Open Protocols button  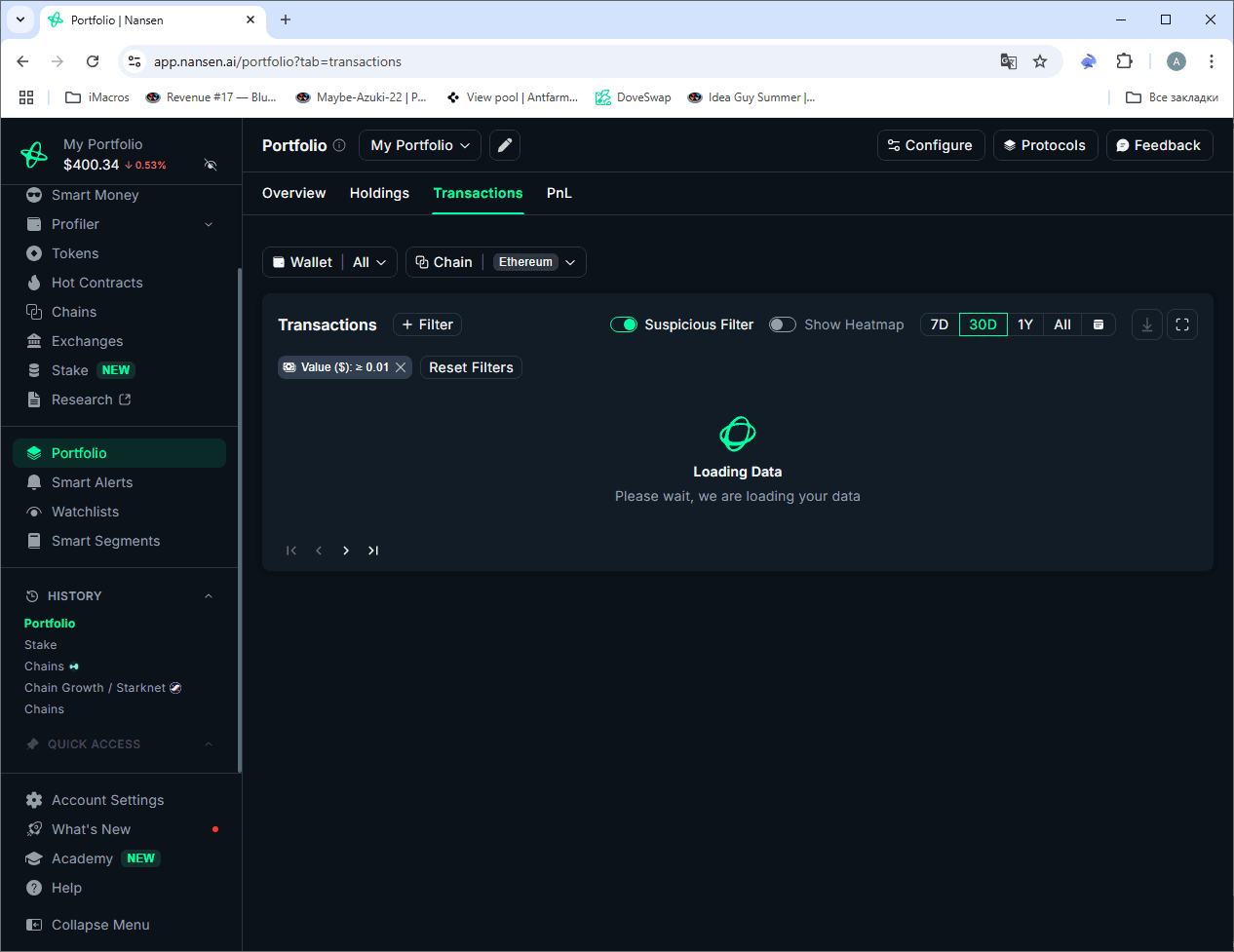tap(1046, 145)
